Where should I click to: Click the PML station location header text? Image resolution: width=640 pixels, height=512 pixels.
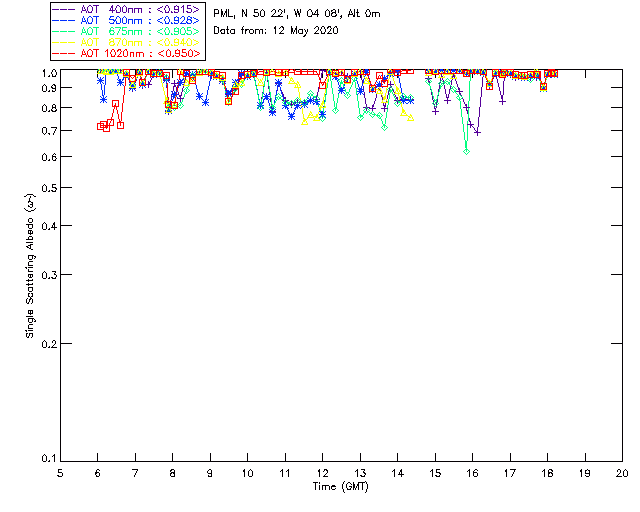(297, 13)
